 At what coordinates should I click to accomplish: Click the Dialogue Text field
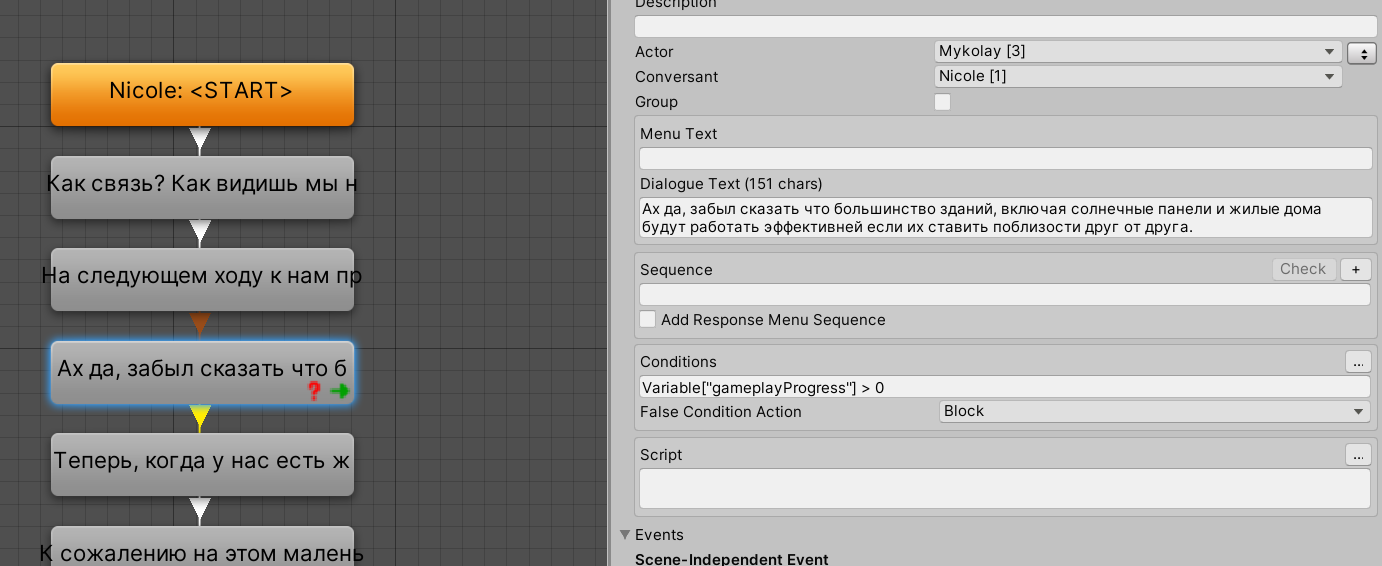coord(1005,218)
